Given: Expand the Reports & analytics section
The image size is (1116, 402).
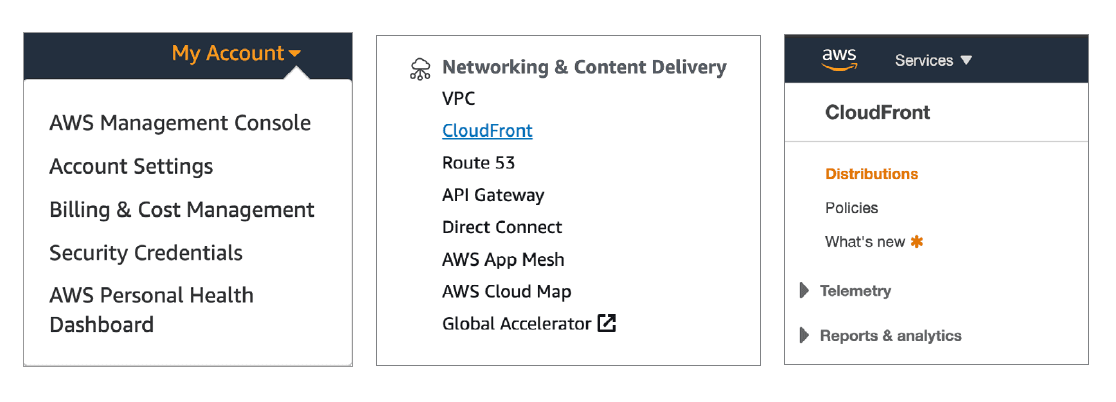Looking at the screenshot, I should point(805,336).
